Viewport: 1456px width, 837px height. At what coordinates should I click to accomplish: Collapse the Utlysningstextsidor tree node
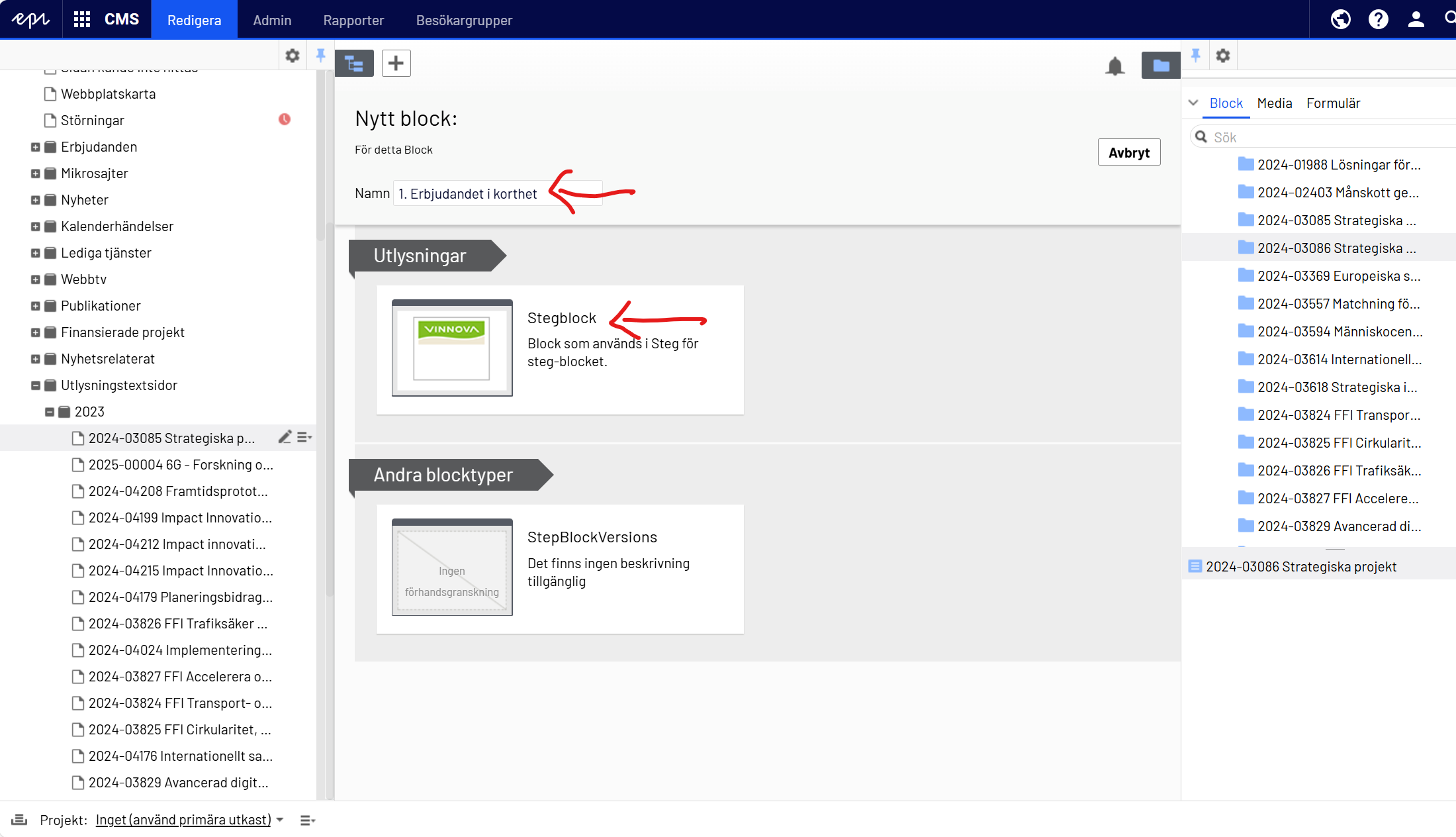36,385
